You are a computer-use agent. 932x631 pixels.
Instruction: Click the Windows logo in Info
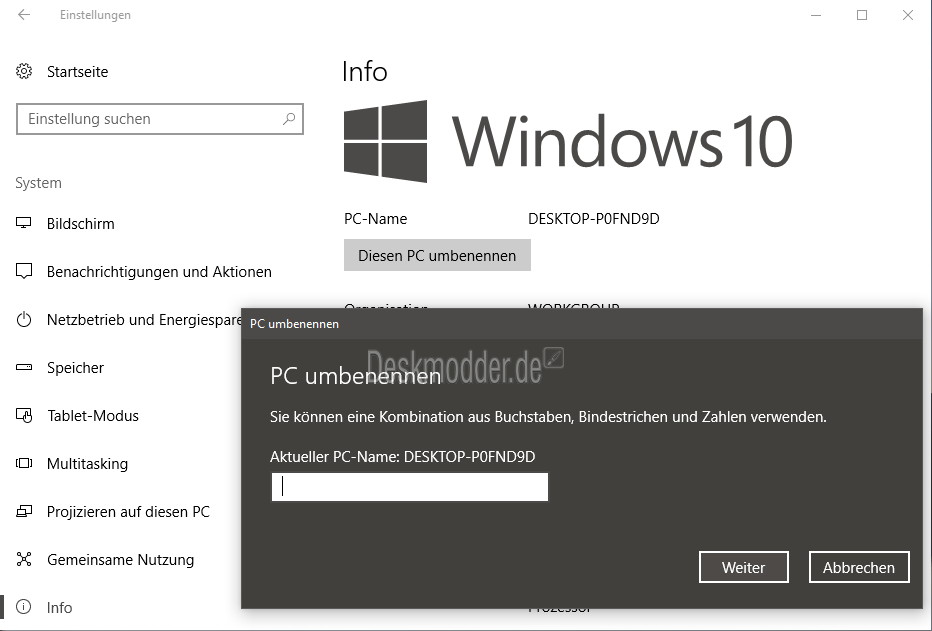tap(385, 141)
